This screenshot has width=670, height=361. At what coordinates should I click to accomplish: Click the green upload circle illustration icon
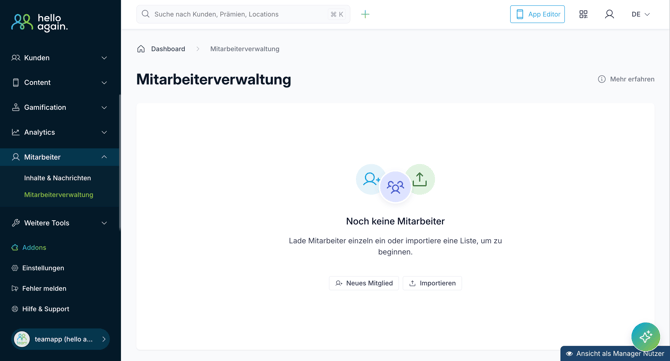click(420, 179)
